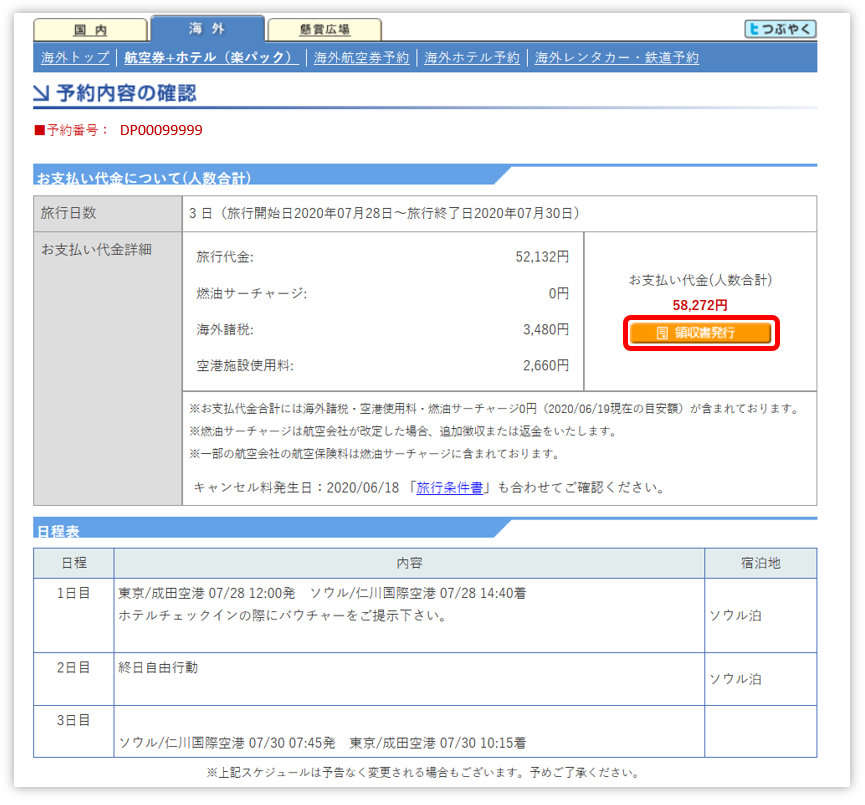Viewport: 865px width, 805px height.
Task: Click the receipt icon on 領収書発行 button
Action: click(663, 332)
